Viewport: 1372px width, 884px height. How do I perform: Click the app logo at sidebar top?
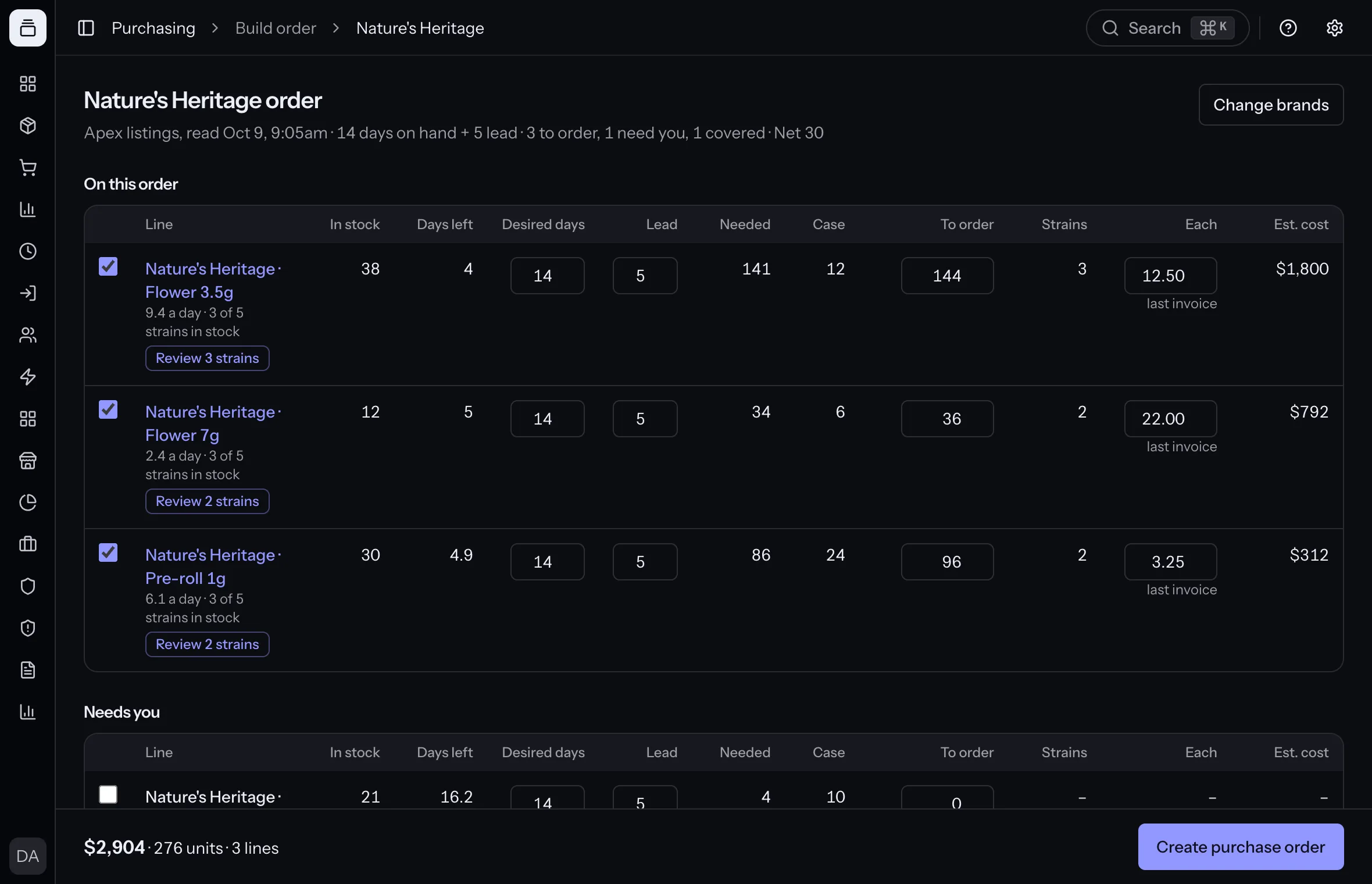pos(28,28)
